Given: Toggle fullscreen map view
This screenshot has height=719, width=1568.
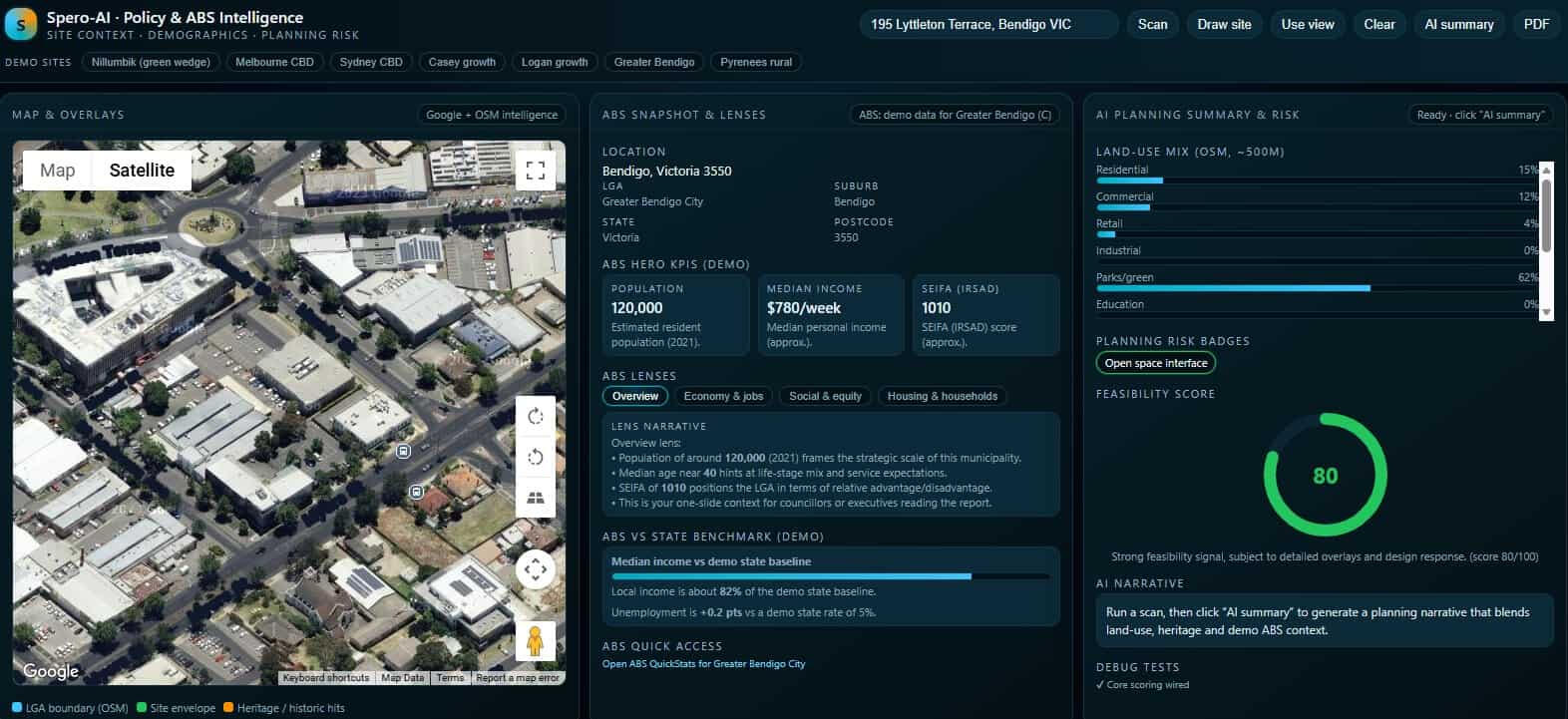Looking at the screenshot, I should click(536, 170).
